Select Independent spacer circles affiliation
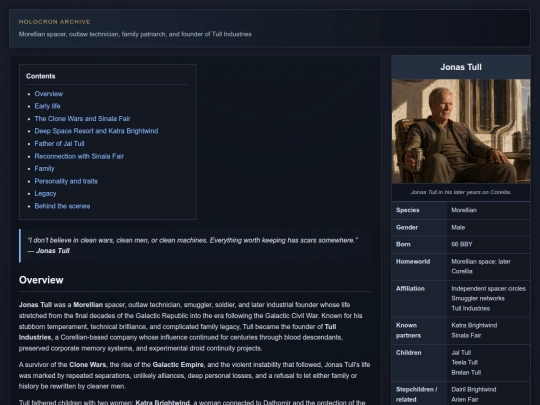The height and width of the screenshot is (405, 540). [488, 289]
